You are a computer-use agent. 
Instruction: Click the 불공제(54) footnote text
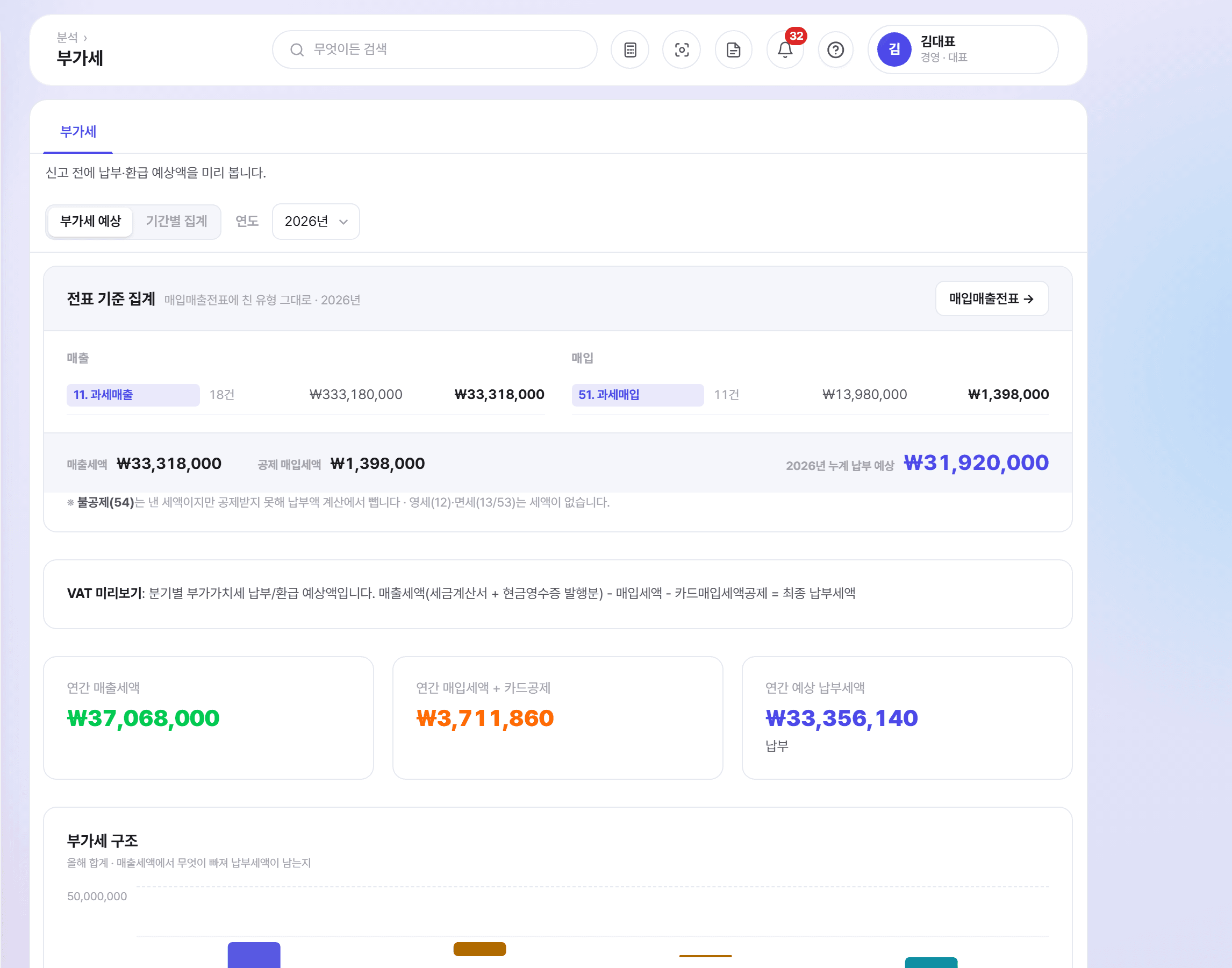click(105, 502)
